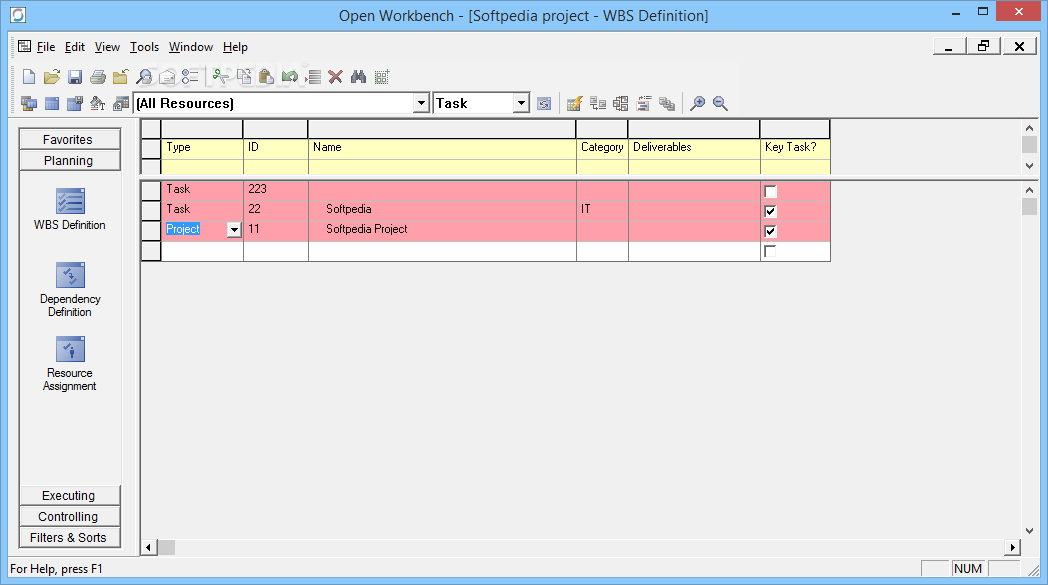Open the File menu

45,47
